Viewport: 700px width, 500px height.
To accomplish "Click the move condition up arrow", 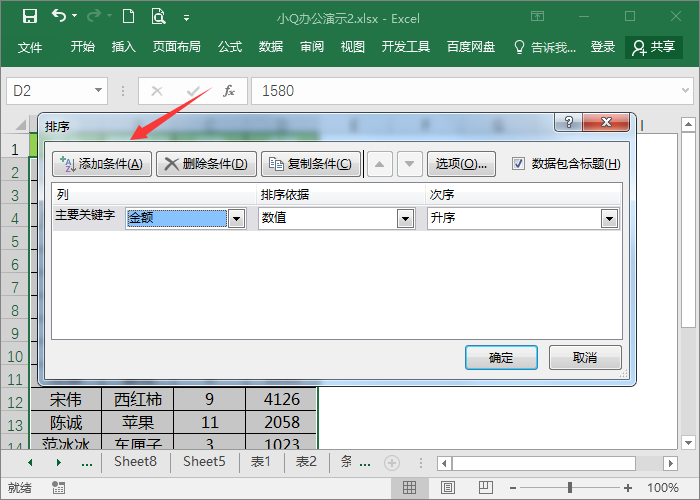I will [x=380, y=164].
